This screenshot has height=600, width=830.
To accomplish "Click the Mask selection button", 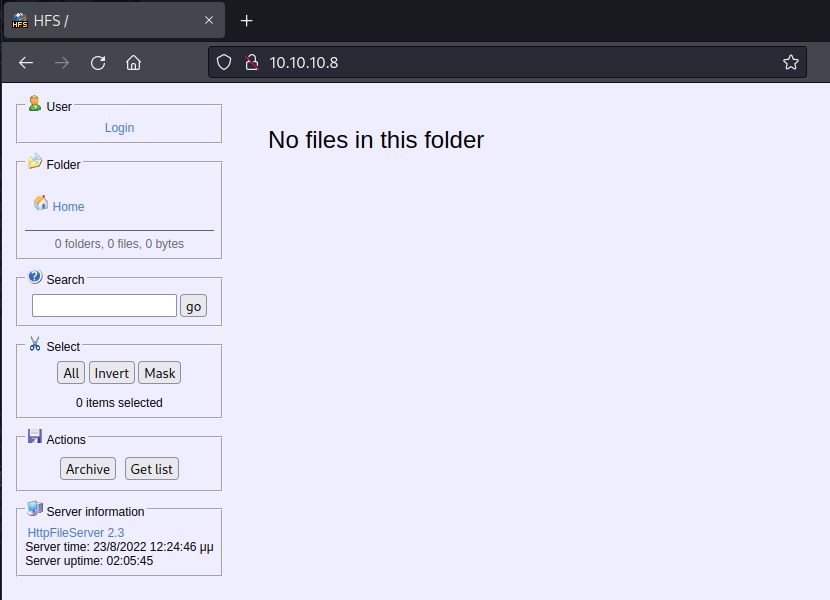I will [x=159, y=373].
